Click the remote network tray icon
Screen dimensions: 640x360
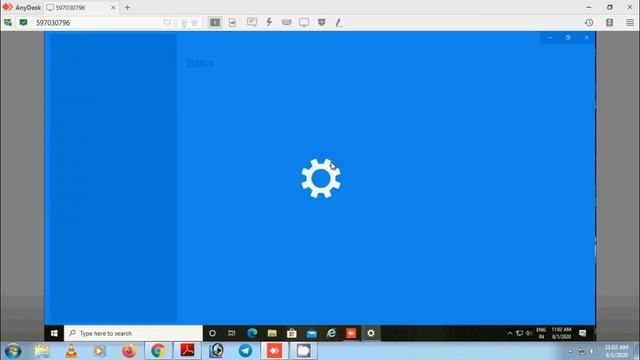pos(520,333)
